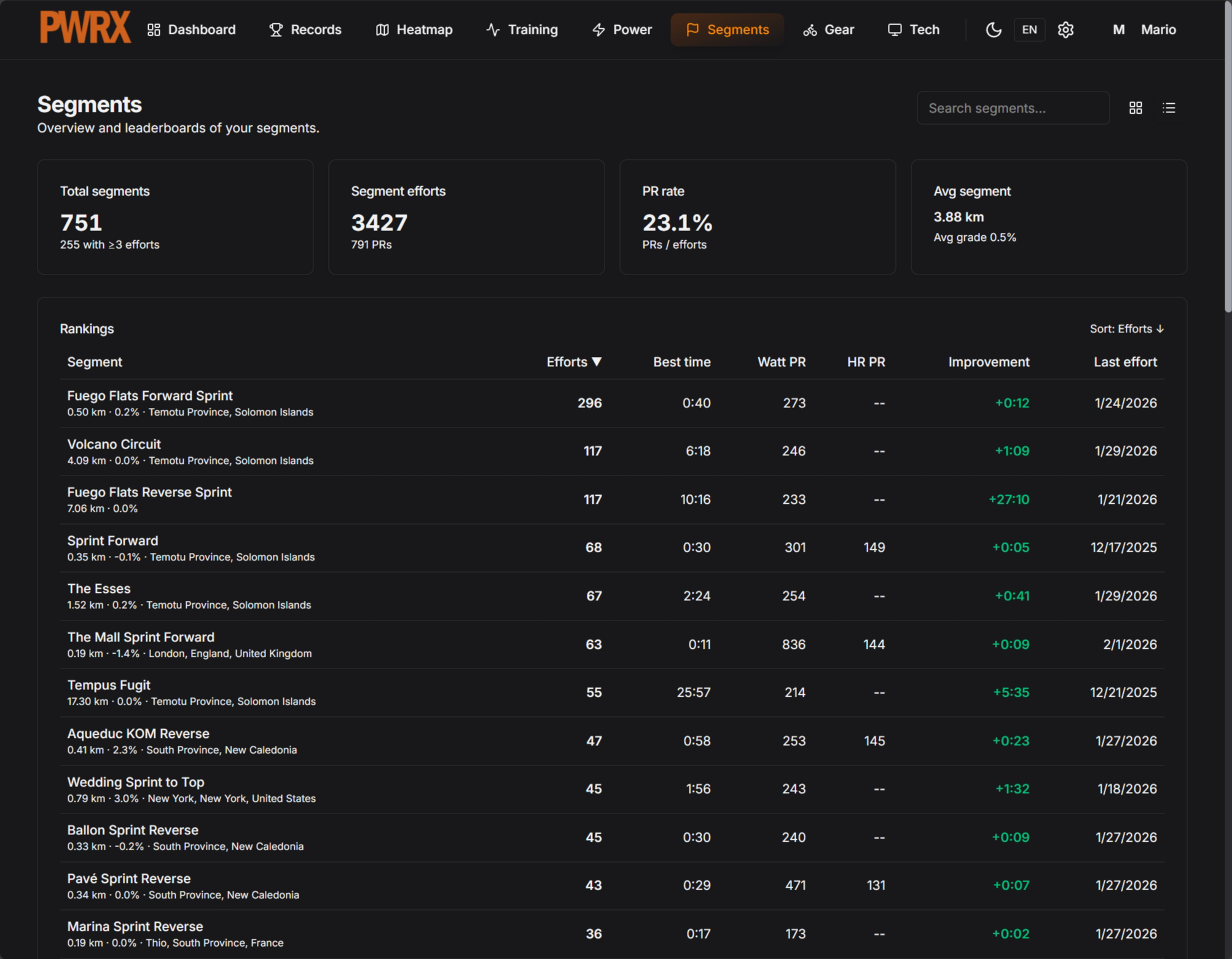Sort by Efforts column header

pyautogui.click(x=573, y=362)
